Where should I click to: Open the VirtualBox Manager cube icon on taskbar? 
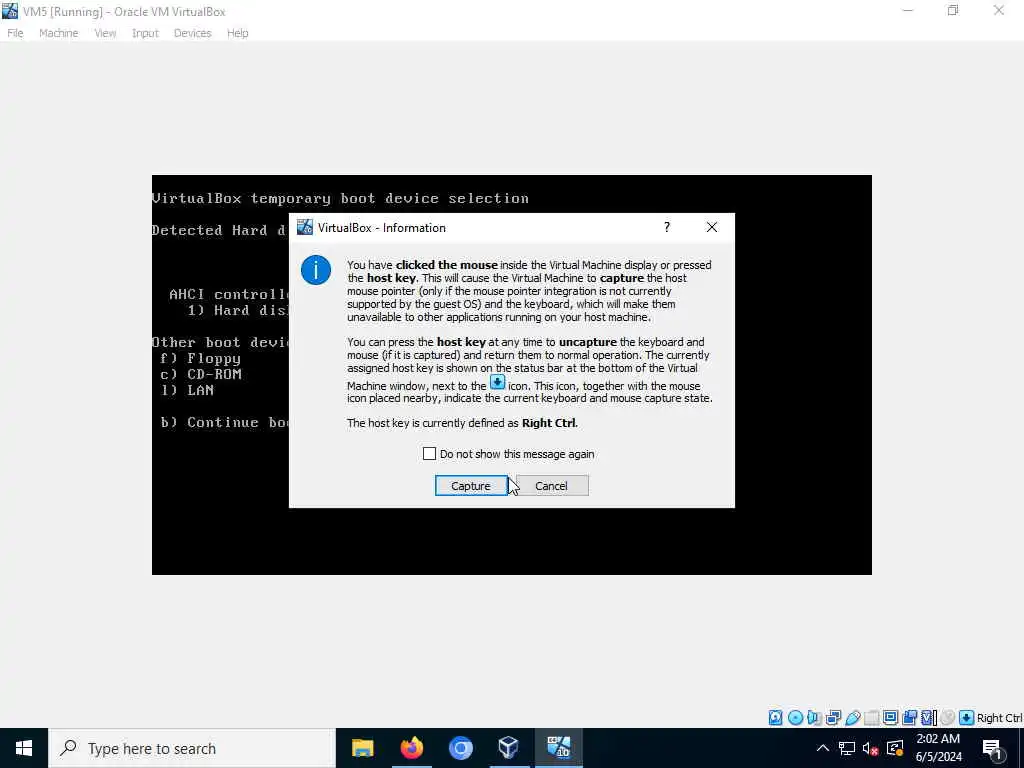click(509, 748)
